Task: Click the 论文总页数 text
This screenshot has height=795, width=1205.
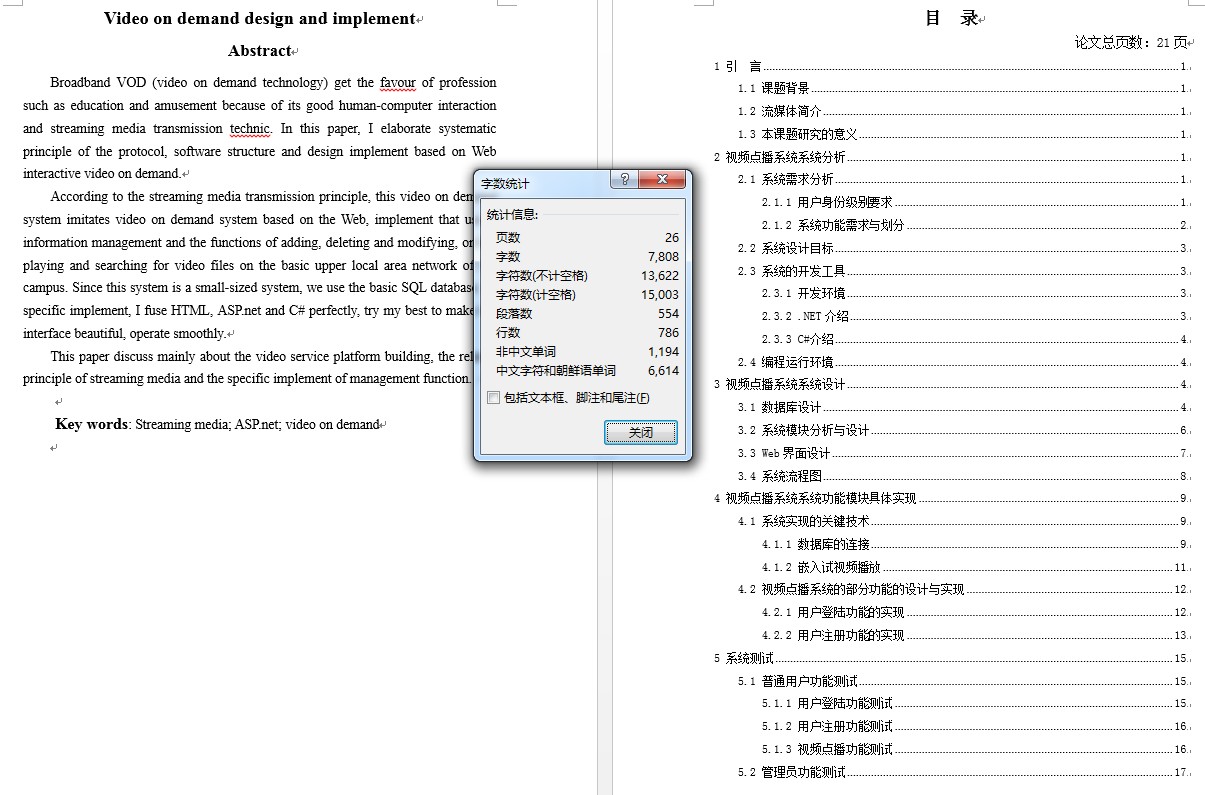Action: pyautogui.click(x=1131, y=42)
